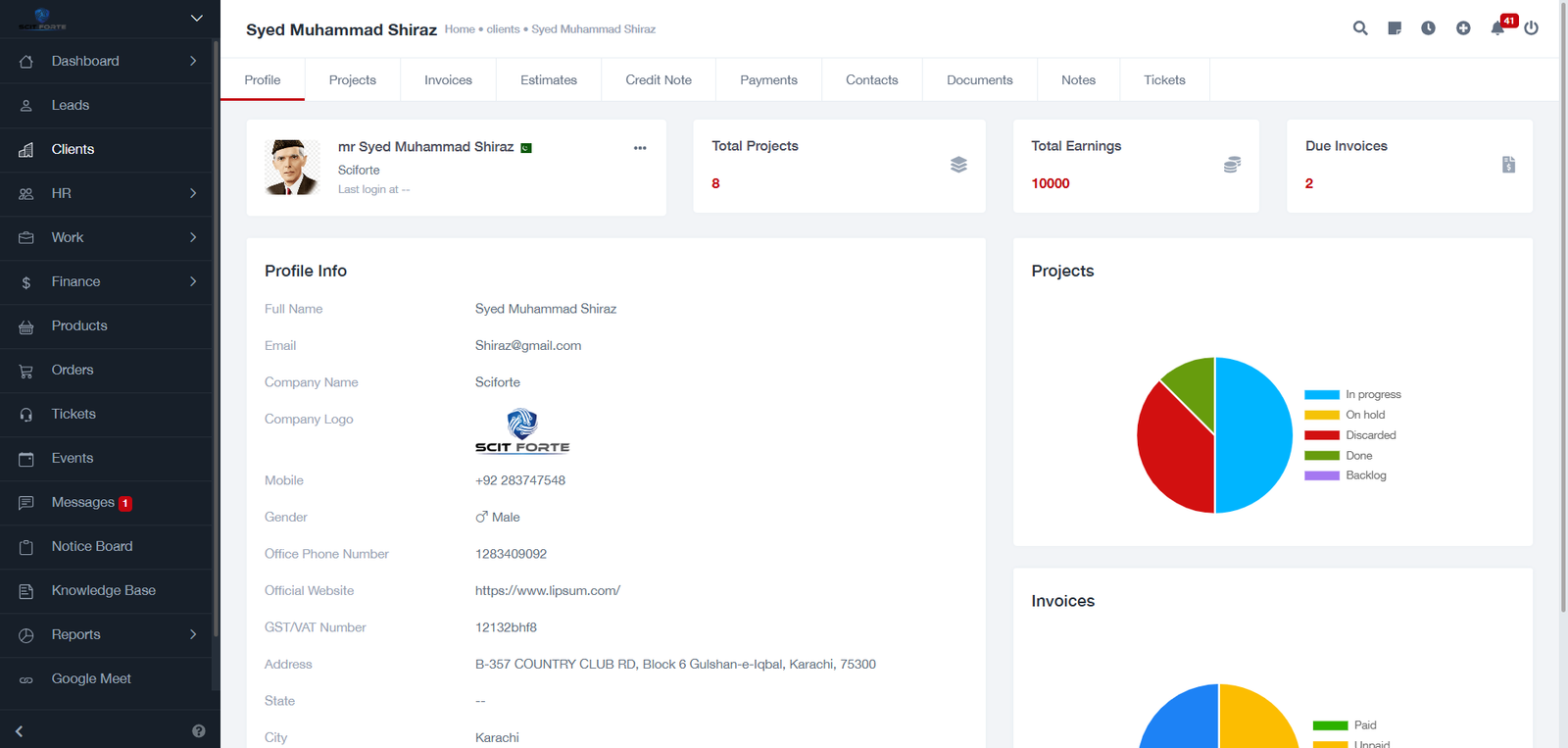The image size is (1568, 748).
Task: Click Total Projects layers icon
Action: 958,165
